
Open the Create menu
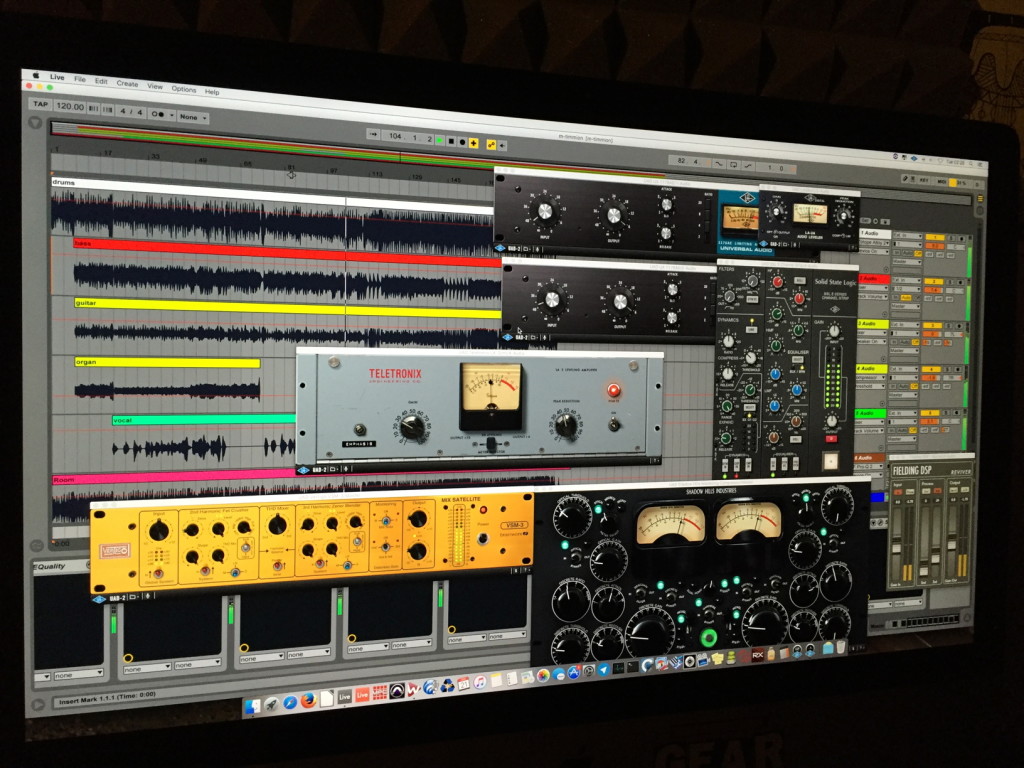click(x=127, y=84)
